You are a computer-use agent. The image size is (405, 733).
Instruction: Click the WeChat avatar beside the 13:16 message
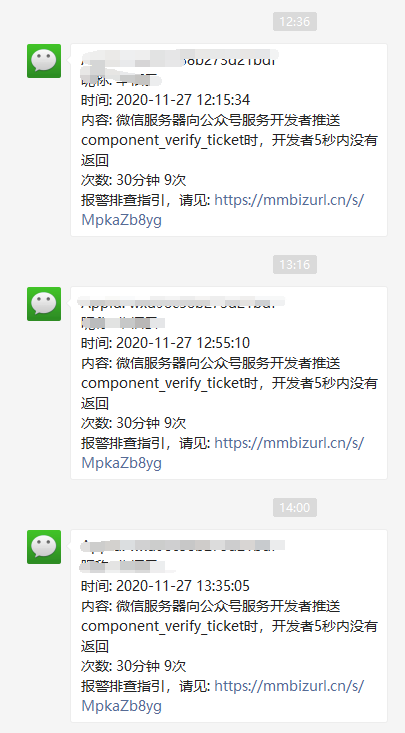(x=44, y=304)
